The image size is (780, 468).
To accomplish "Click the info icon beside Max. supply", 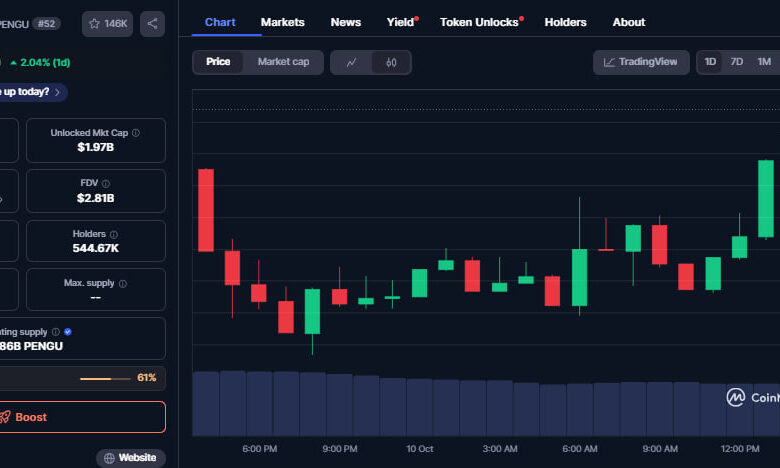I will coord(123,283).
